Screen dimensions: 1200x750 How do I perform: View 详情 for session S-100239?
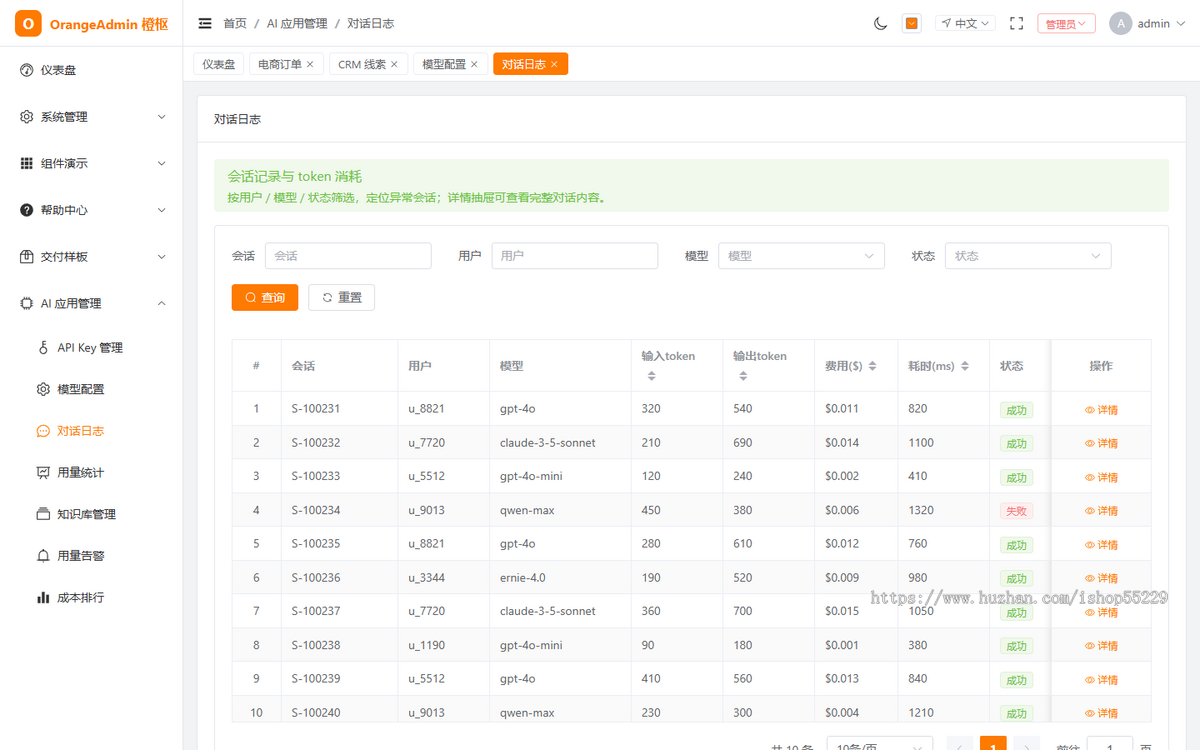click(x=1101, y=680)
